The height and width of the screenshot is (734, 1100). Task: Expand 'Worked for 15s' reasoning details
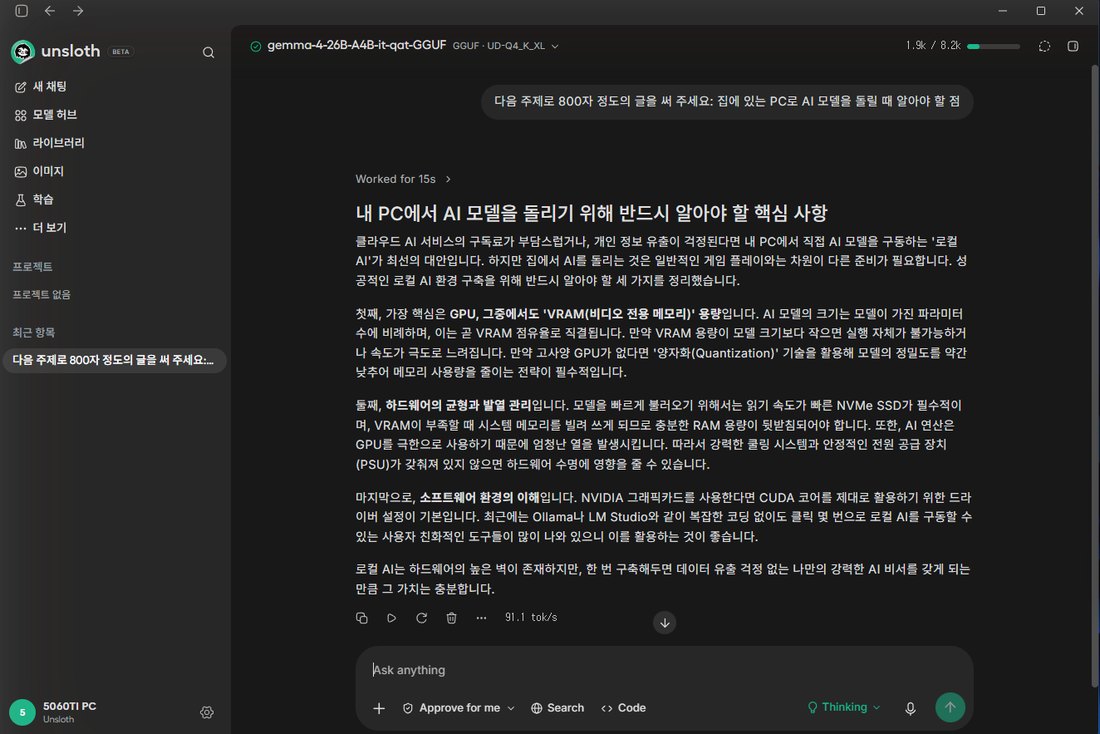(403, 179)
